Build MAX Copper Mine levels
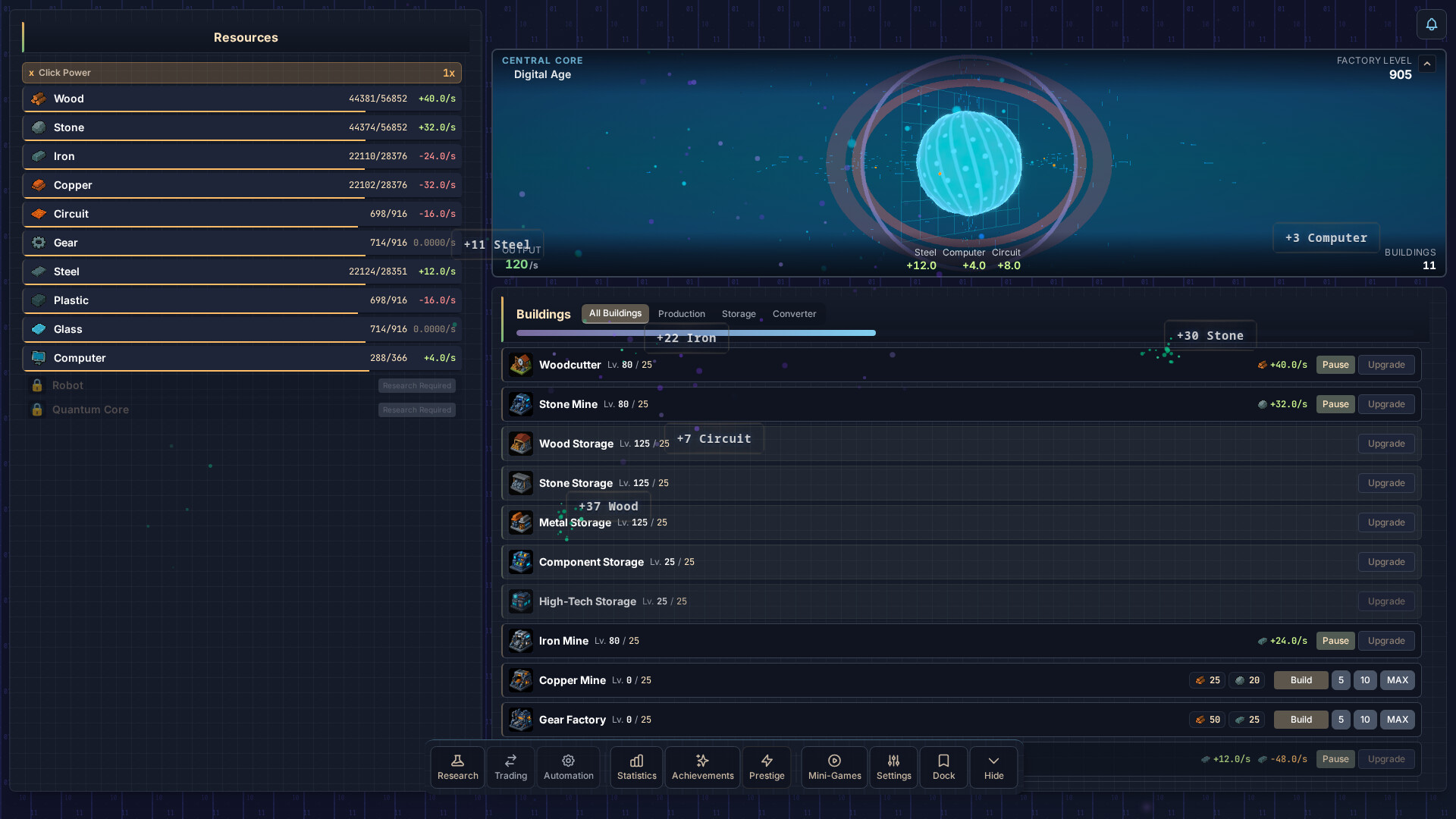Image resolution: width=1456 pixels, height=819 pixels. coord(1398,680)
